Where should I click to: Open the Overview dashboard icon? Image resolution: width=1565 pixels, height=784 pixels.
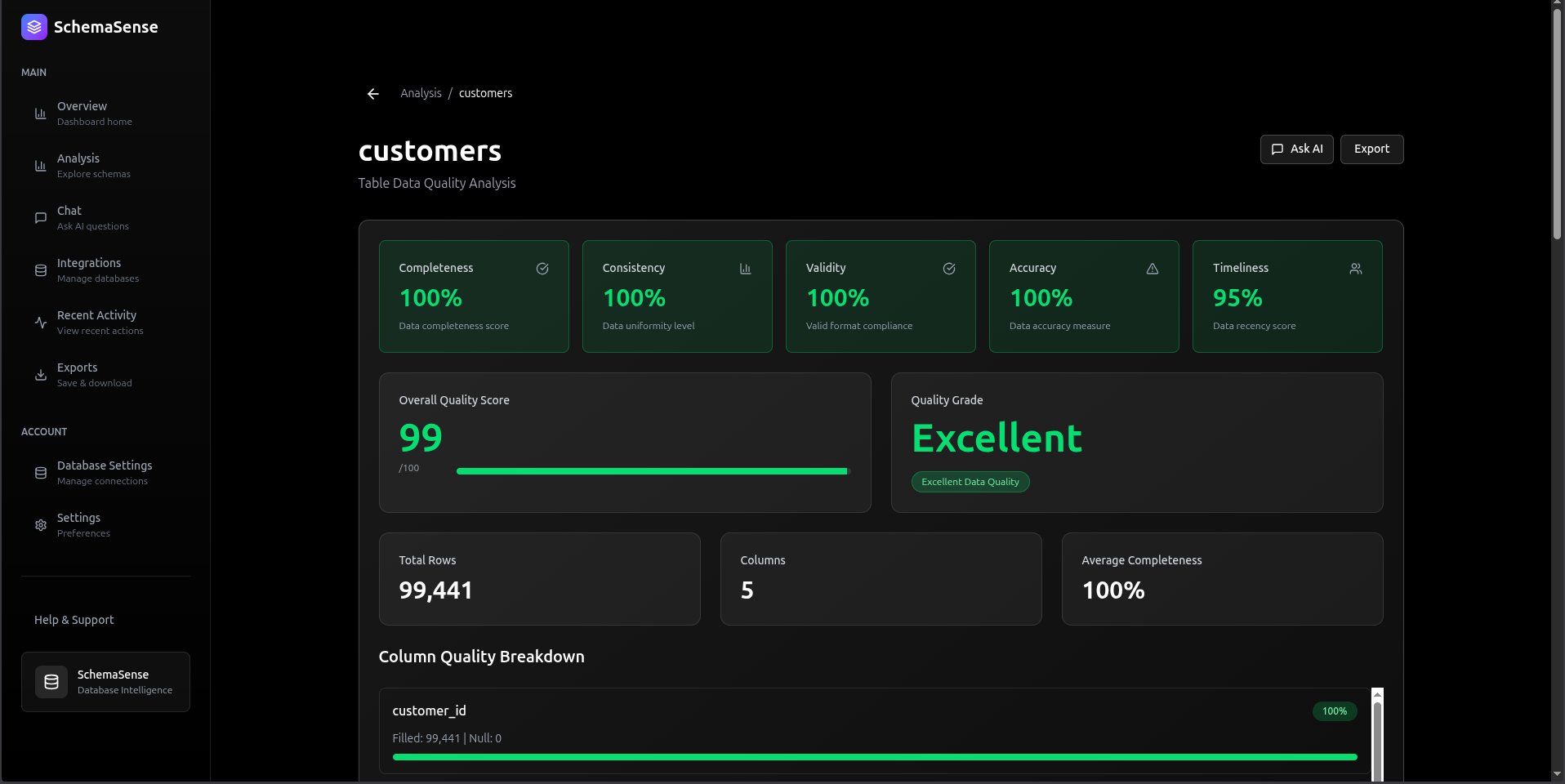[40, 114]
